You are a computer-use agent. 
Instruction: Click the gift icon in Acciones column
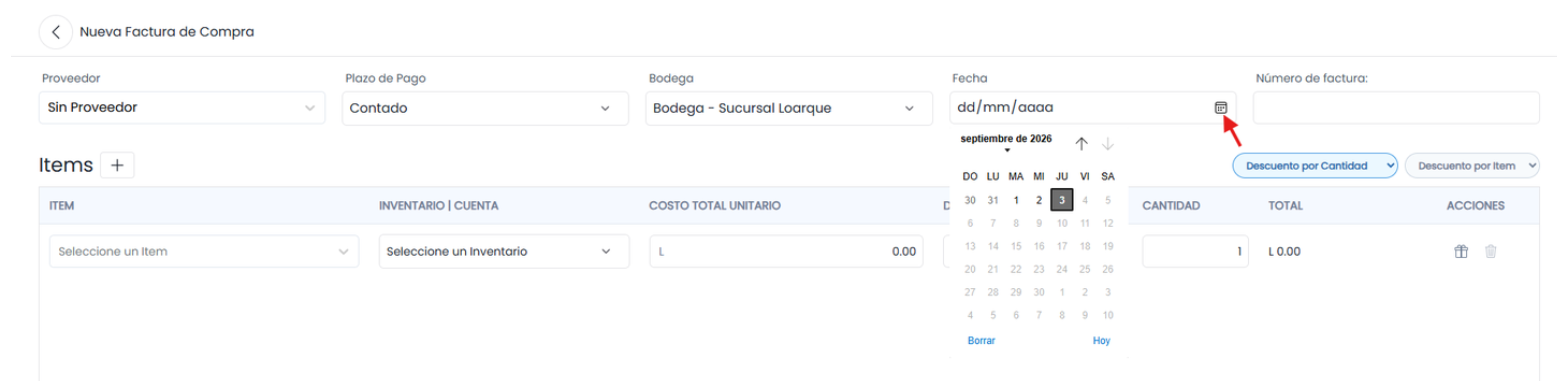[1461, 251]
